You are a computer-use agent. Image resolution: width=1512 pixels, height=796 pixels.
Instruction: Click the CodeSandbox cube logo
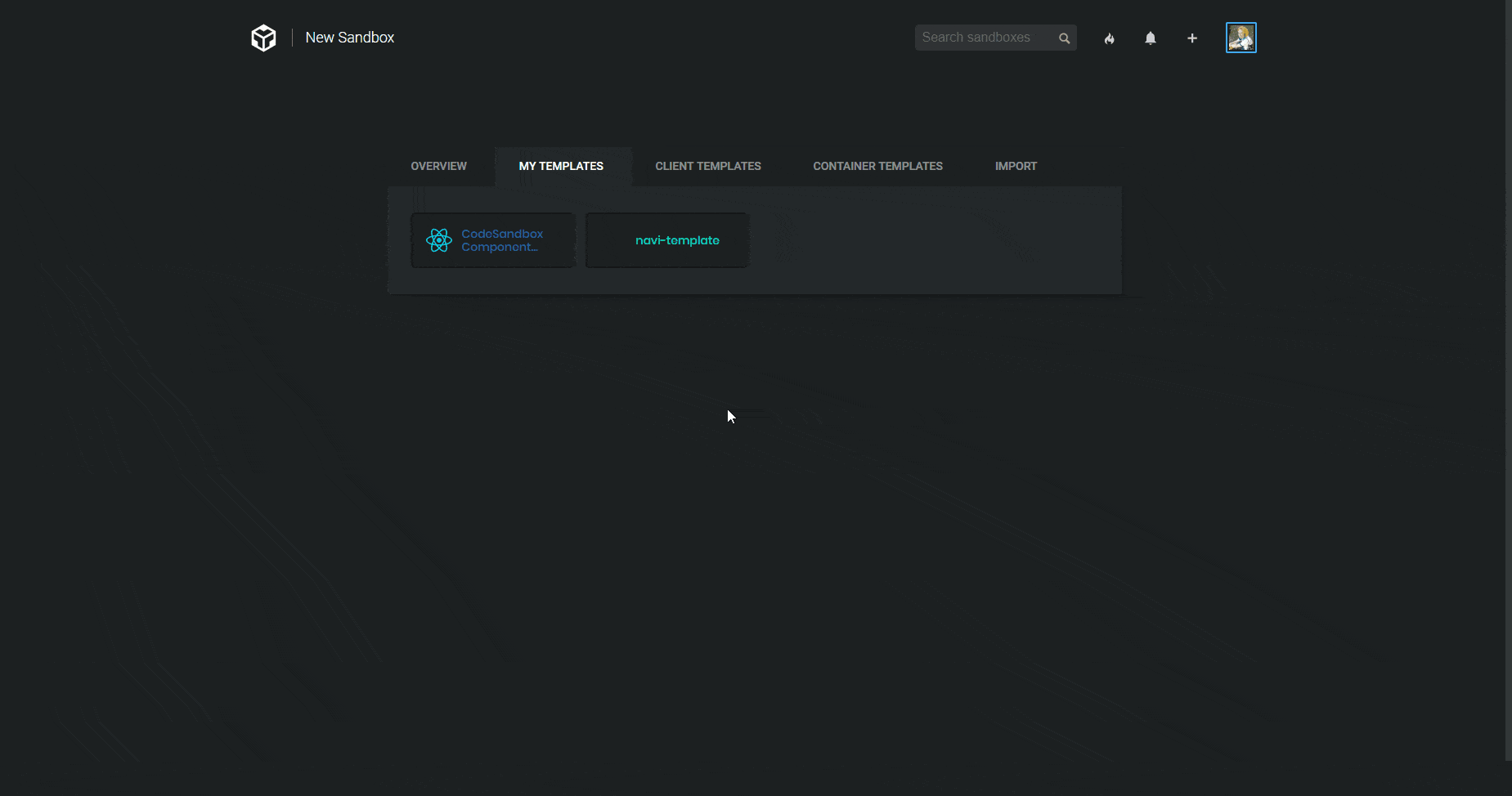(263, 37)
